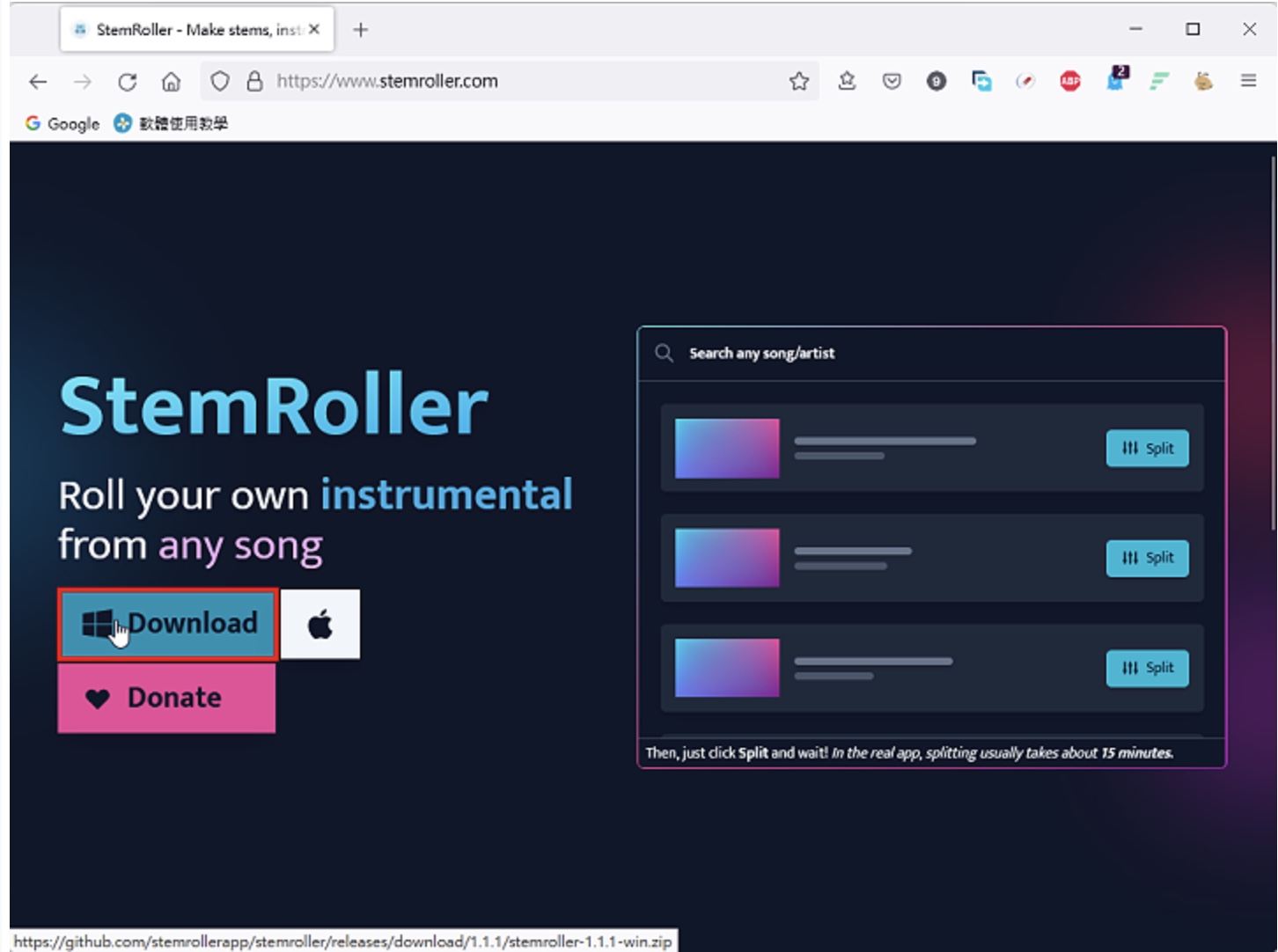Select the second song's gradient thumbnail
Screen dimensions: 1278x952
(727, 558)
